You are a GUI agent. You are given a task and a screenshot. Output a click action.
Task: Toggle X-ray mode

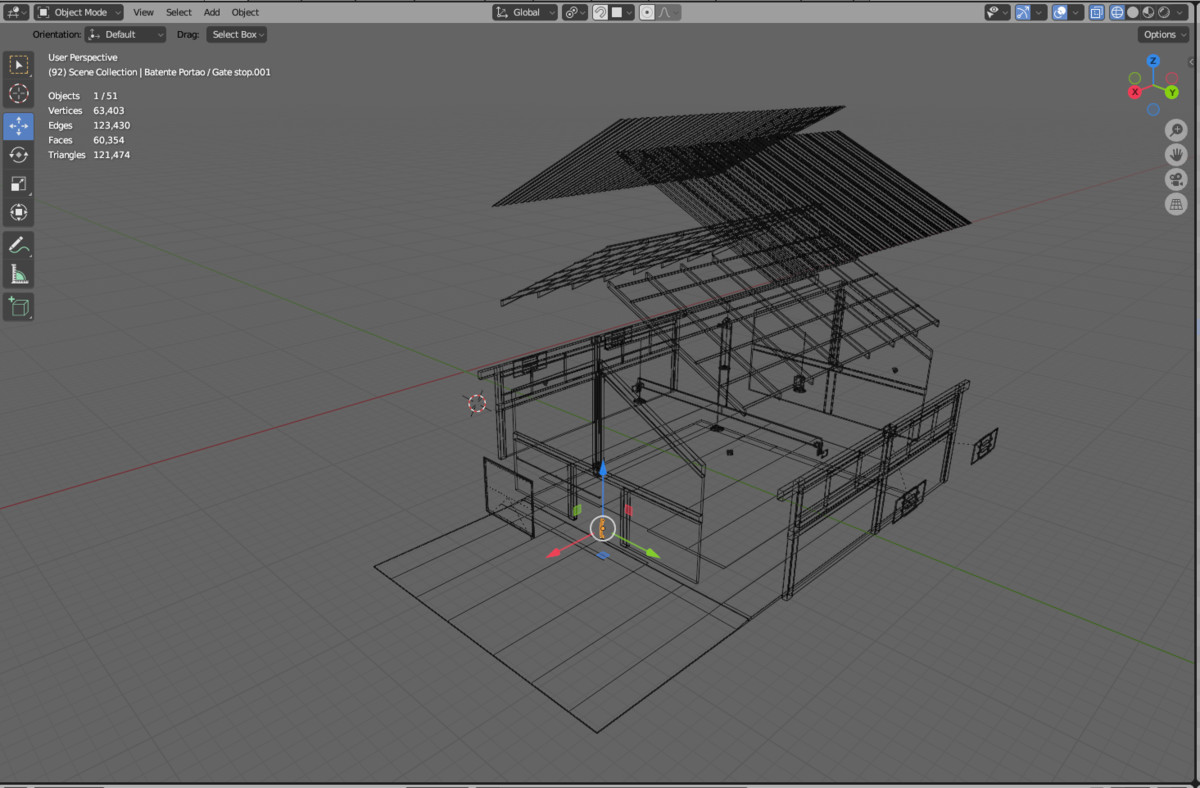click(x=1096, y=12)
